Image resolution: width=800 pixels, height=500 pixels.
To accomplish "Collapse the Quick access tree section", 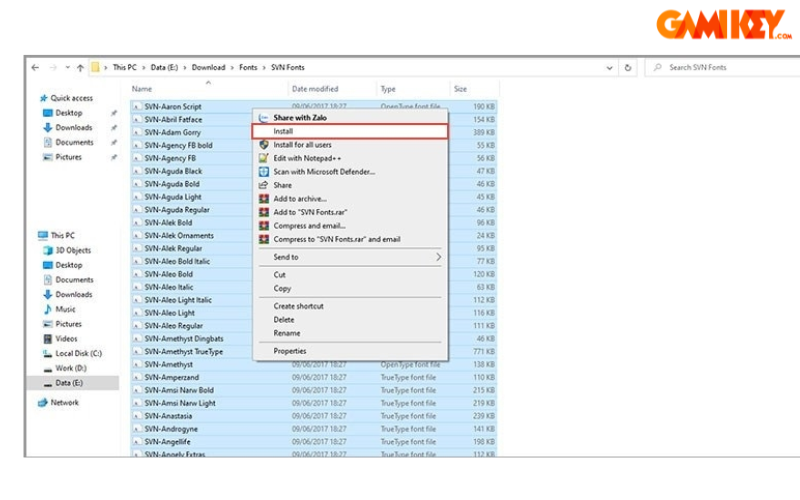I will coord(33,98).
